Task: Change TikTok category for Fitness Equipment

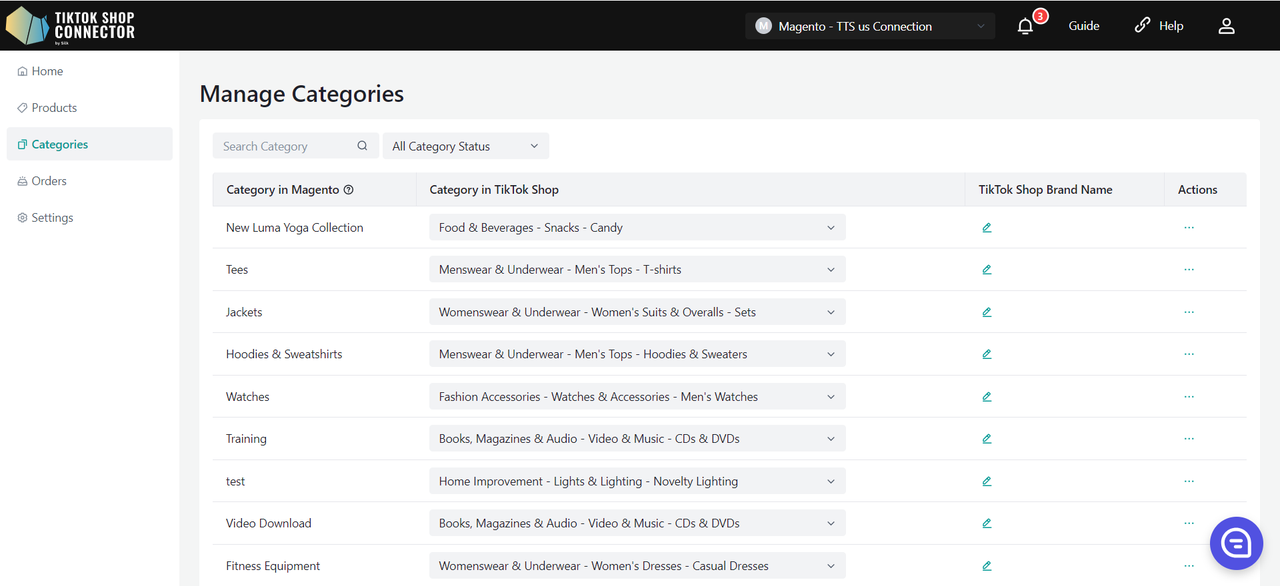Action: [637, 566]
